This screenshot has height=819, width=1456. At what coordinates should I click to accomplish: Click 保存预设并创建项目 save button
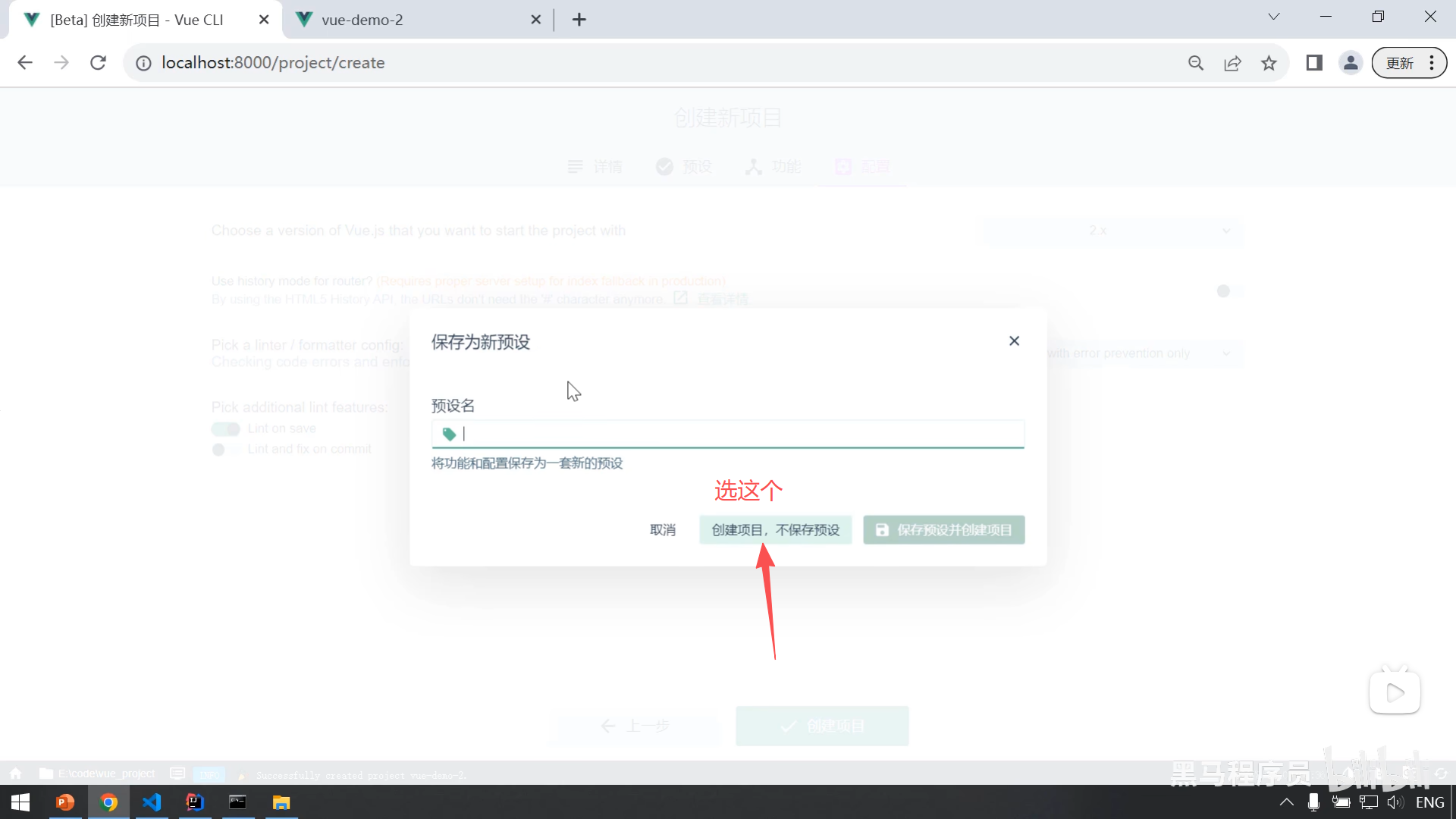943,530
